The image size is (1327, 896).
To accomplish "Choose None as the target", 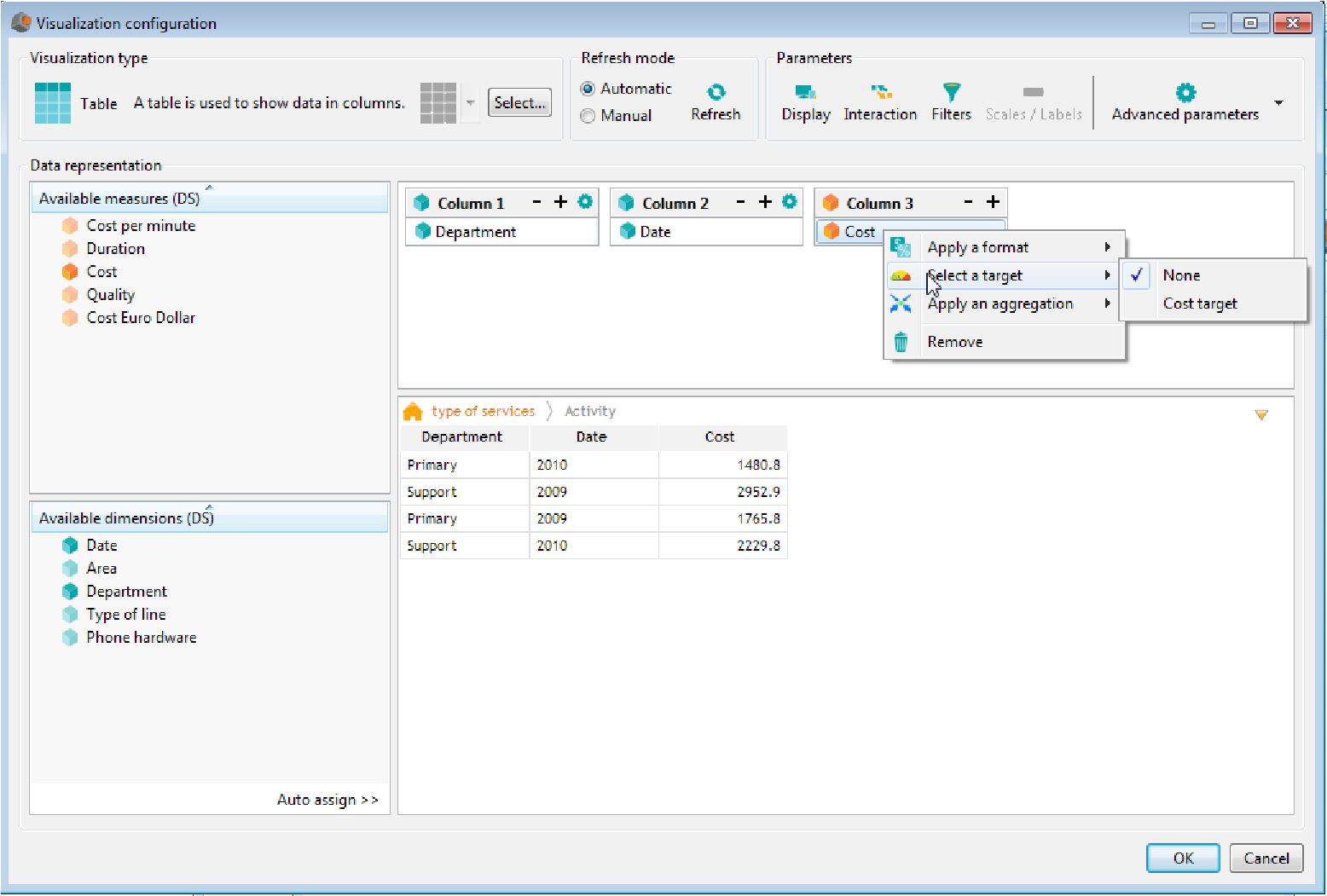I will 1213,275.
